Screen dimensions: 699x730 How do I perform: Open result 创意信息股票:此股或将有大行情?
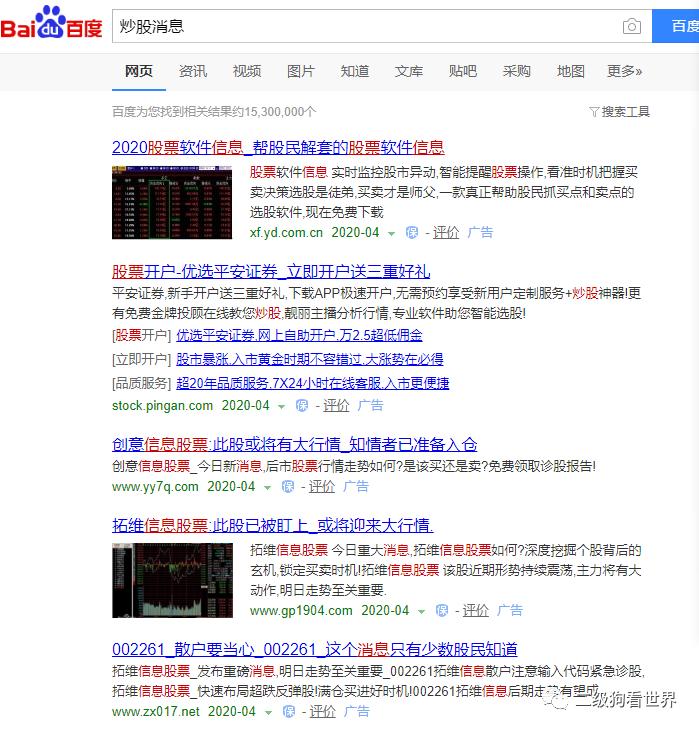[x=294, y=445]
